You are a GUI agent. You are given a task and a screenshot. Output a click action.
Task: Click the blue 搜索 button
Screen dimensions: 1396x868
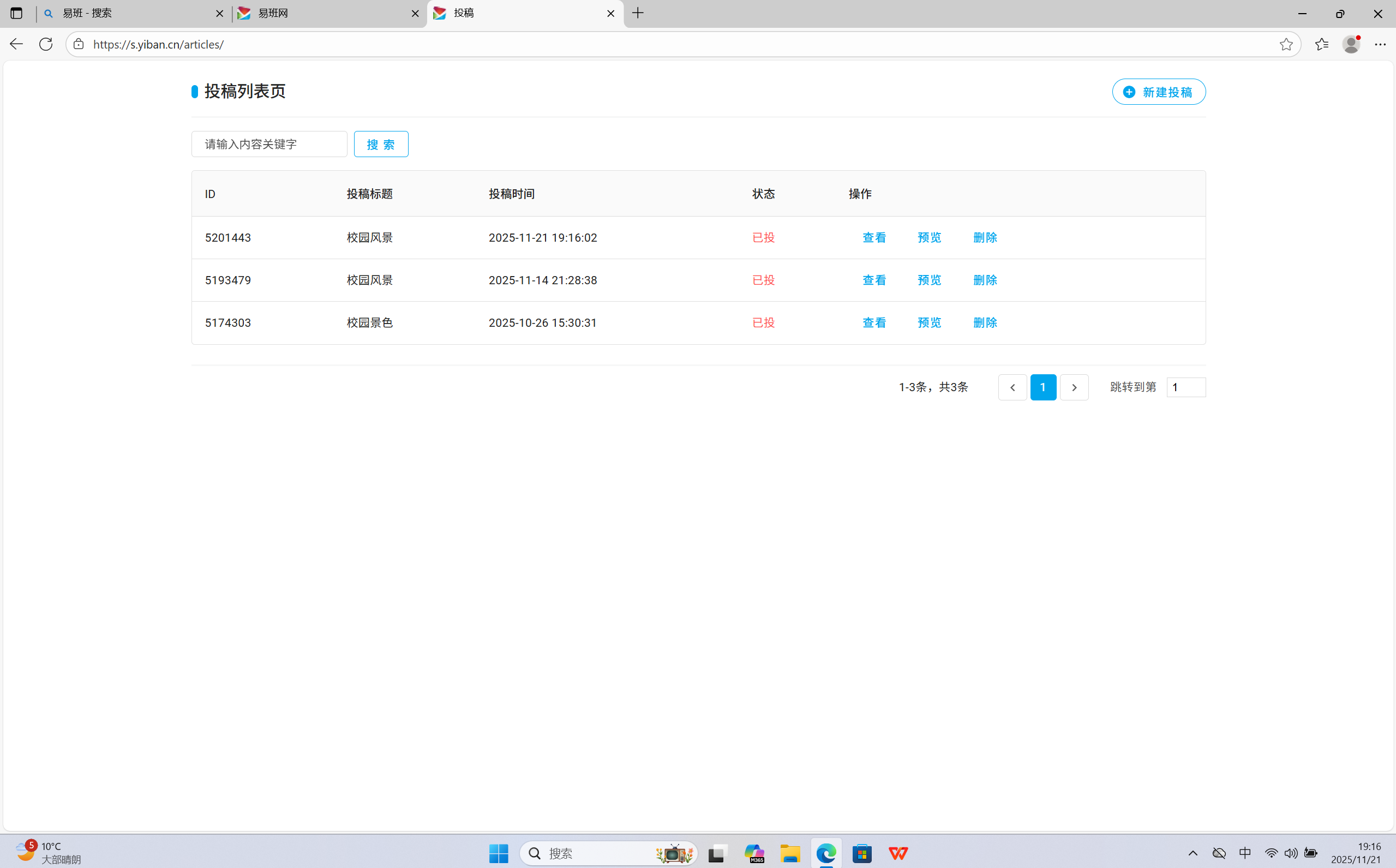coord(381,144)
